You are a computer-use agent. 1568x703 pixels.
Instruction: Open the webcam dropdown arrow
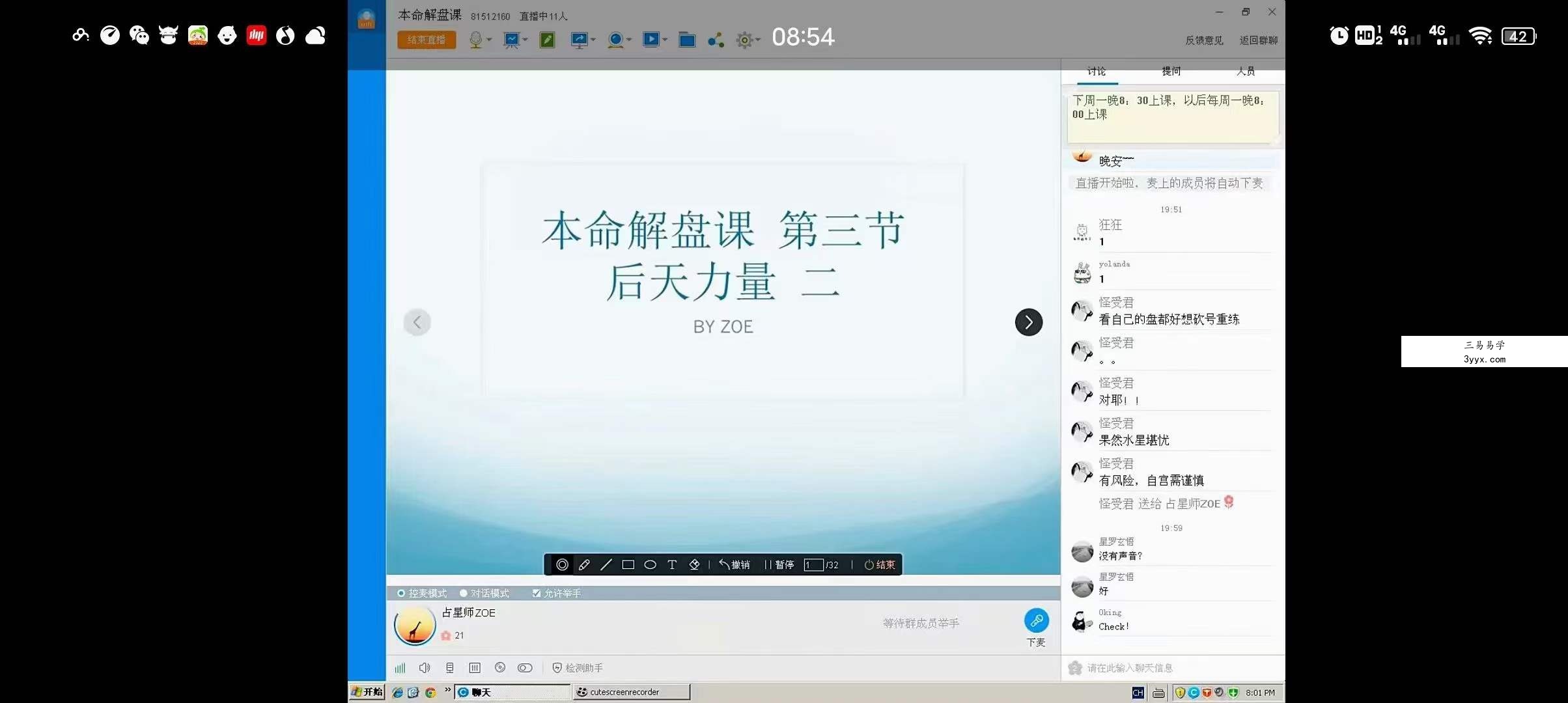(629, 40)
